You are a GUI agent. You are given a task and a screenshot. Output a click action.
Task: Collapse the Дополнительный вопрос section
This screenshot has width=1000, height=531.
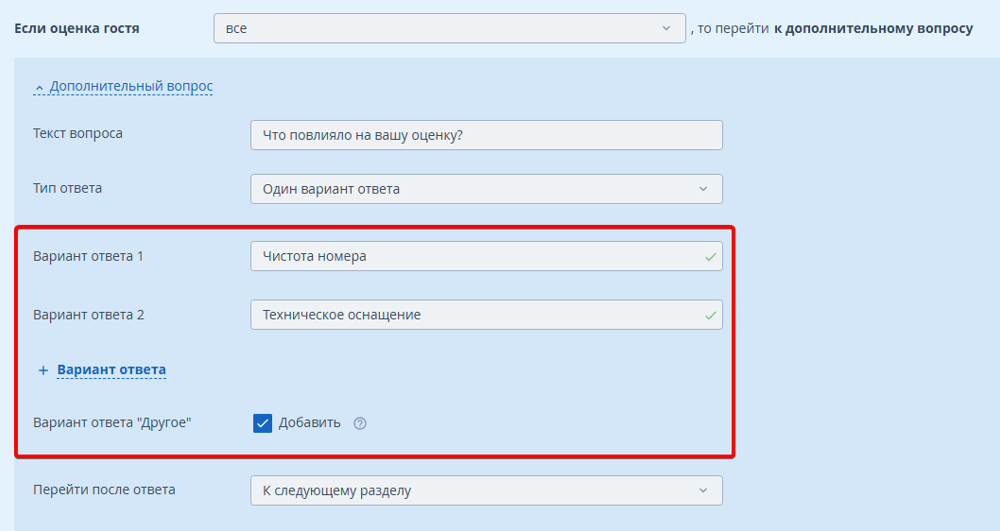(x=131, y=87)
